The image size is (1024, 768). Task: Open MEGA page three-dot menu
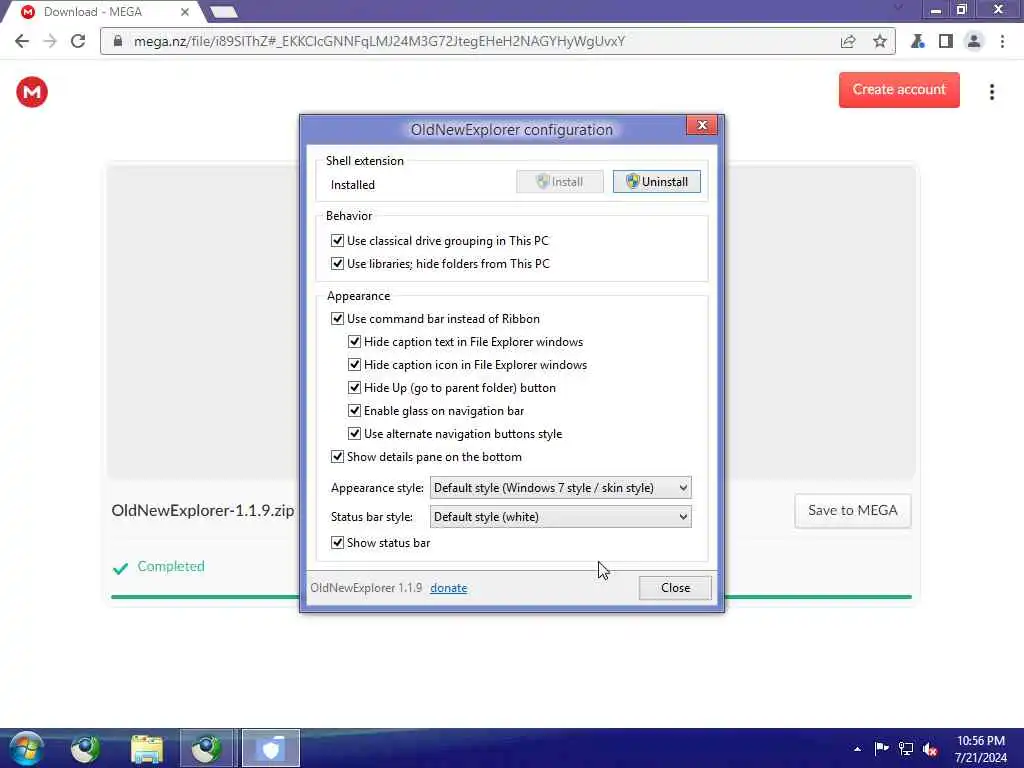coord(991,92)
